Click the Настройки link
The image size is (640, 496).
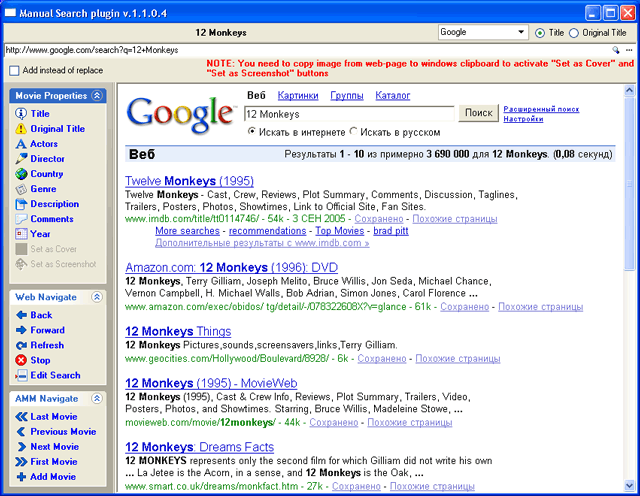pos(523,119)
